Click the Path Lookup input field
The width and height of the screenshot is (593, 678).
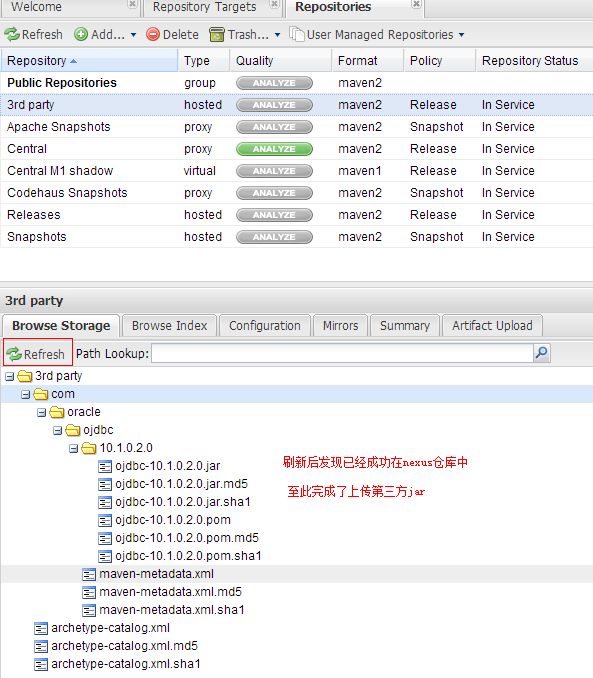point(343,353)
